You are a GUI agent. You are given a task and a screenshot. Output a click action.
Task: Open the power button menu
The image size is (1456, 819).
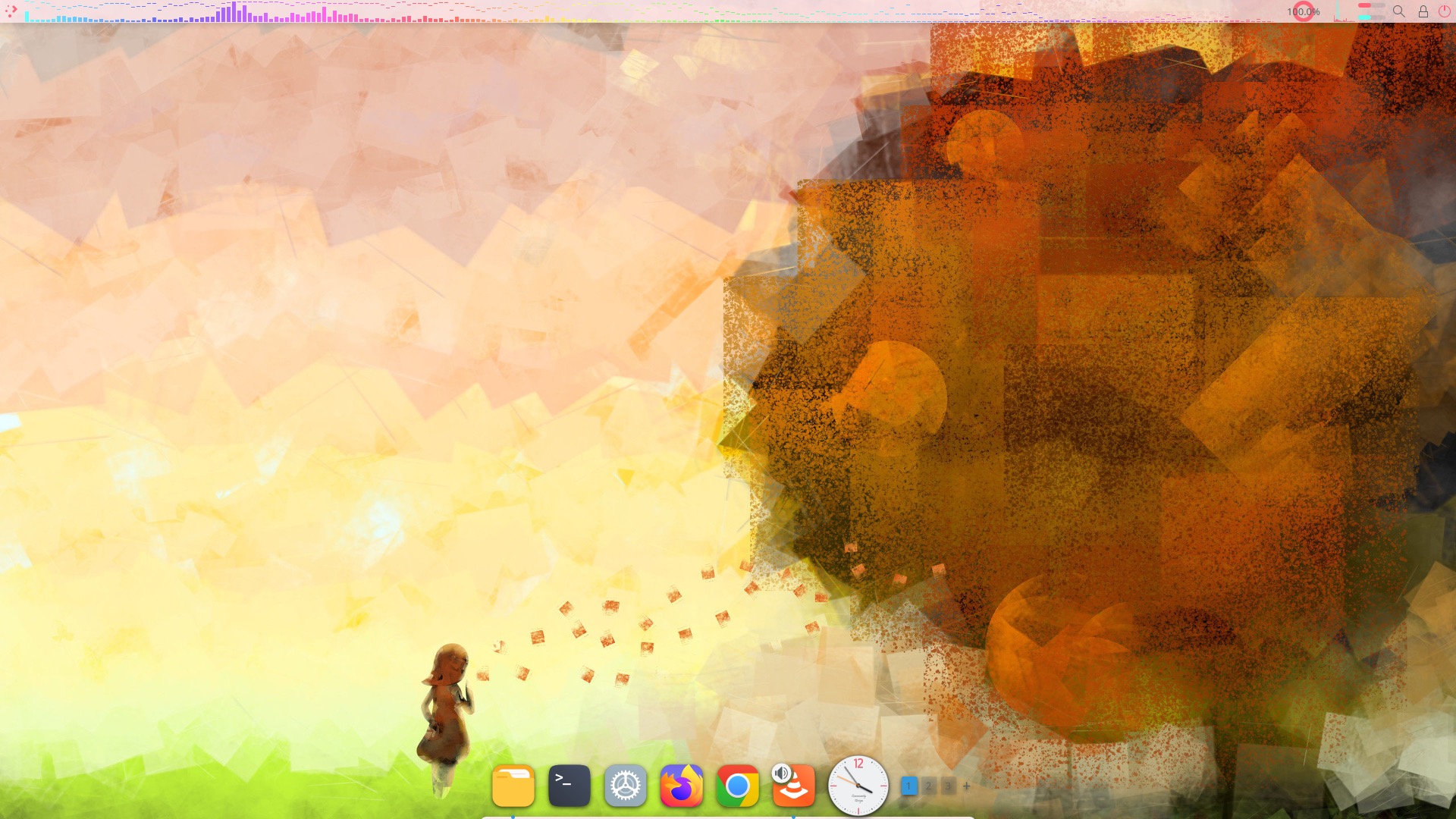point(1445,11)
